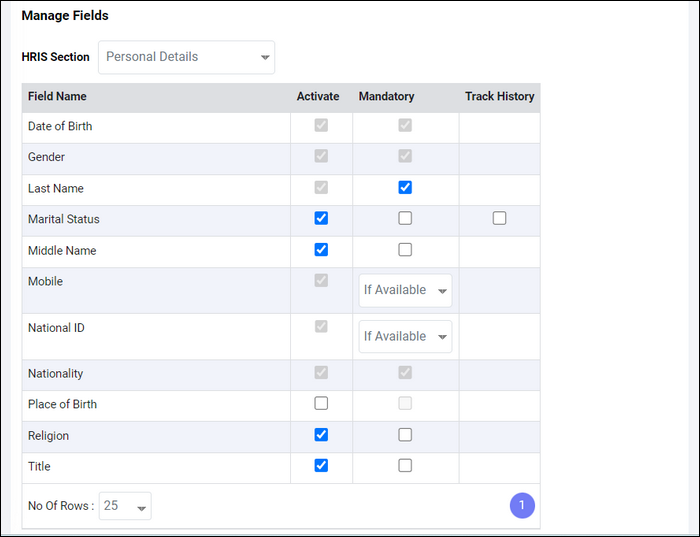Uncheck Activate for Title
700x537 pixels.
click(321, 466)
